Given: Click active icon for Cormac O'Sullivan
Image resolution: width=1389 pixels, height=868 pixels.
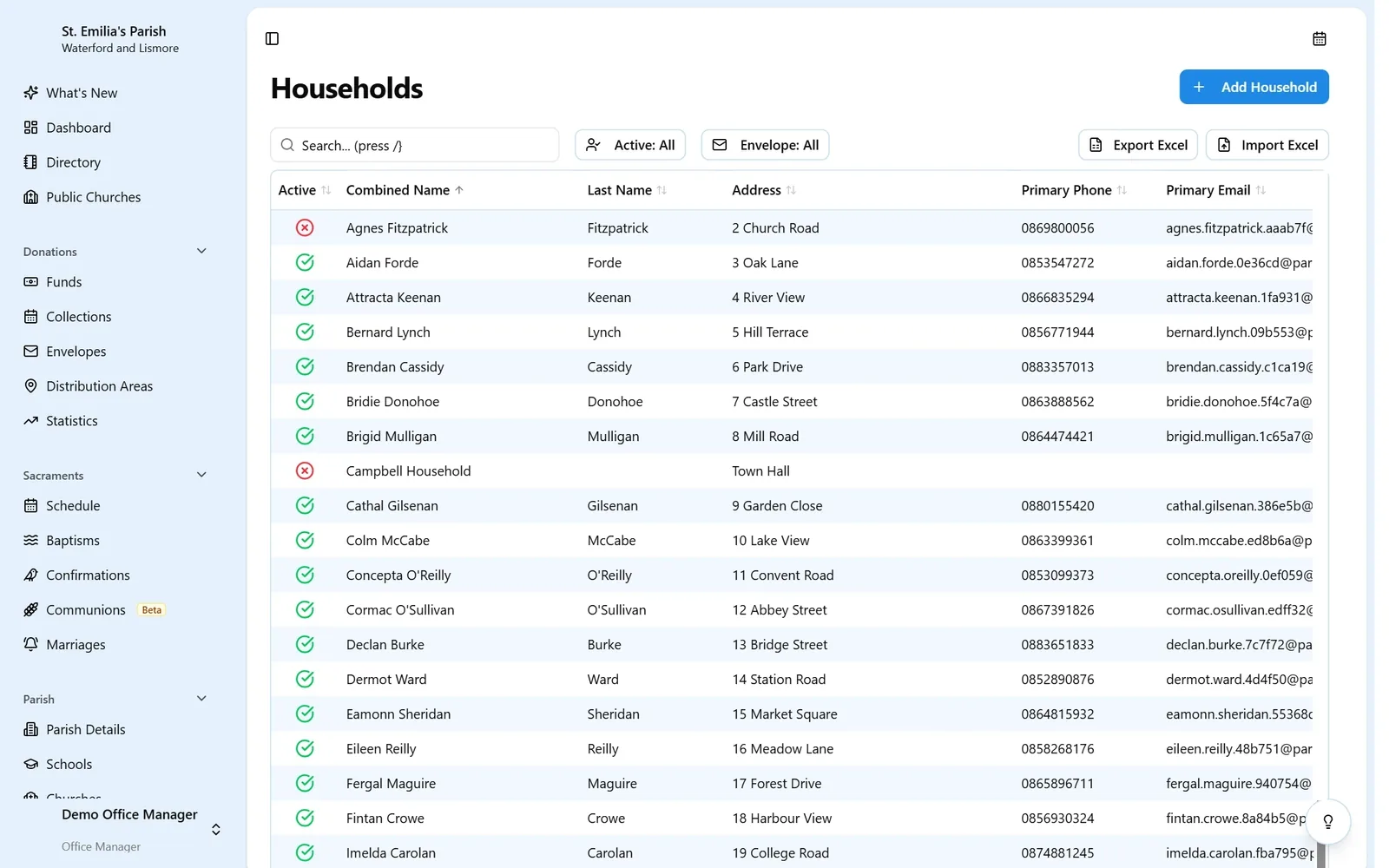Looking at the screenshot, I should coord(305,609).
